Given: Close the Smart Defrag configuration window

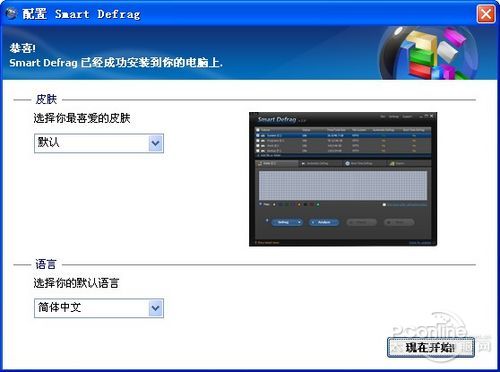Looking at the screenshot, I should [486, 14].
